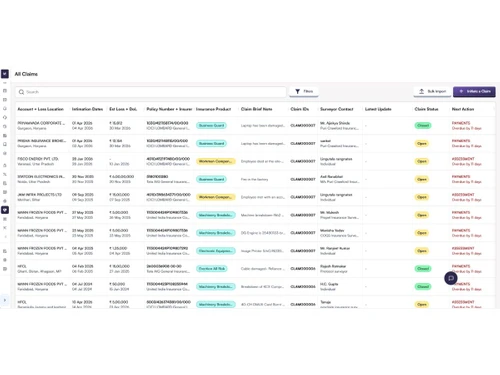Click the Policy Number + Insurer column header

[169, 109]
